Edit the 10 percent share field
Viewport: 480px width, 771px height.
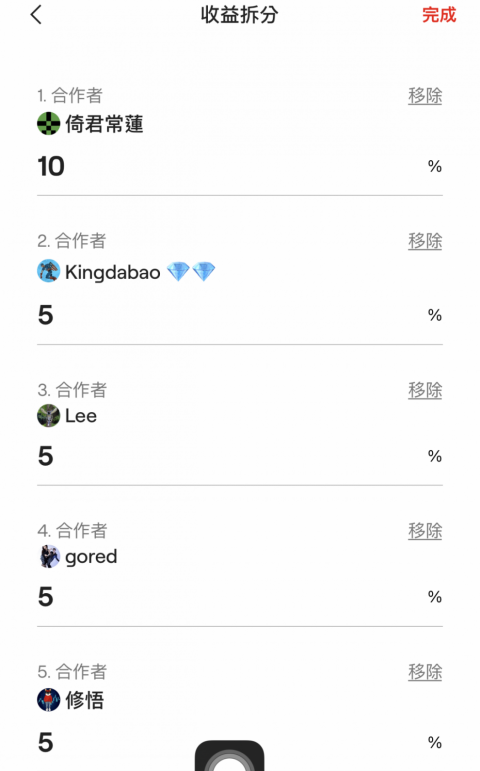coord(240,166)
